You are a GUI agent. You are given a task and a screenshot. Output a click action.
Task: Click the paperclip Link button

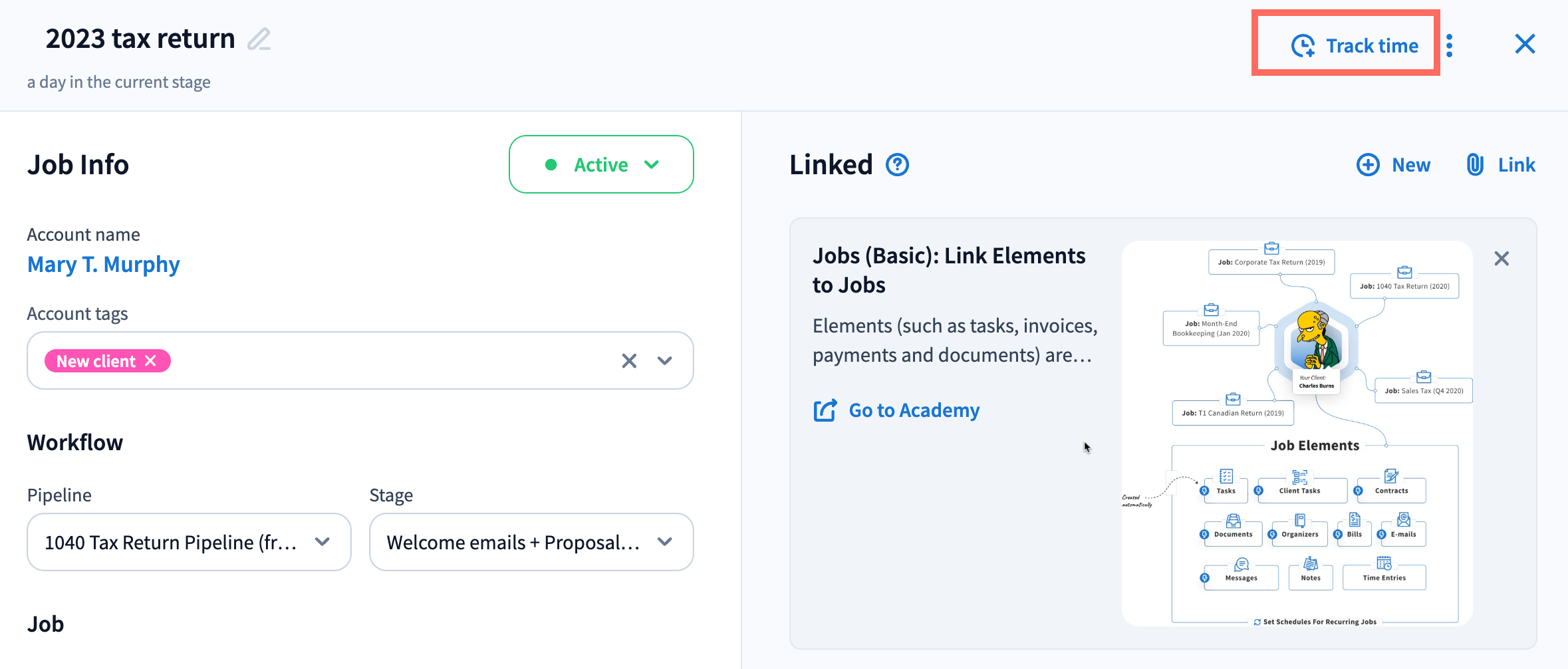tap(1501, 165)
